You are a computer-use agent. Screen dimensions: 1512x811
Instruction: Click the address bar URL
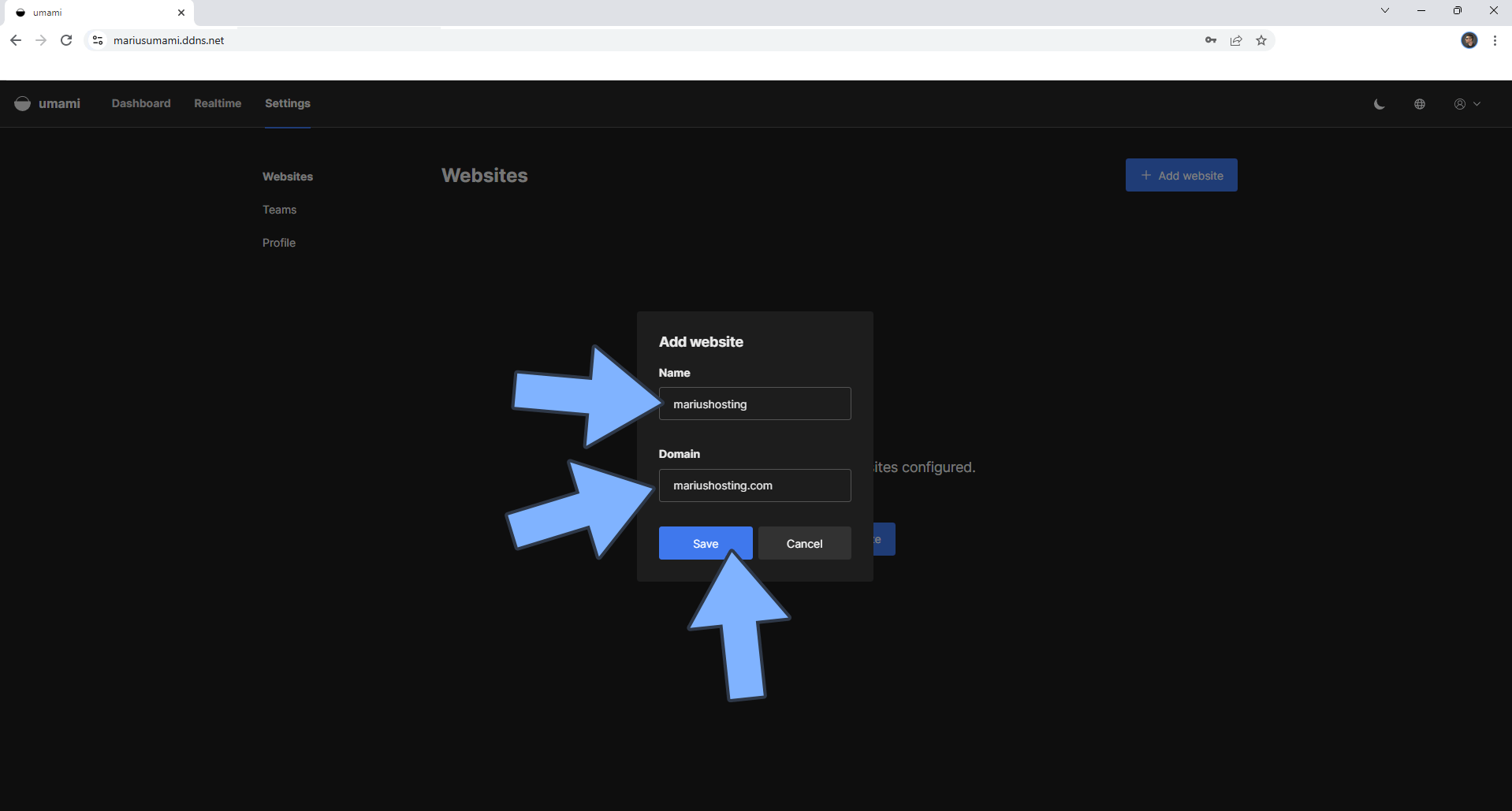pyautogui.click(x=169, y=40)
